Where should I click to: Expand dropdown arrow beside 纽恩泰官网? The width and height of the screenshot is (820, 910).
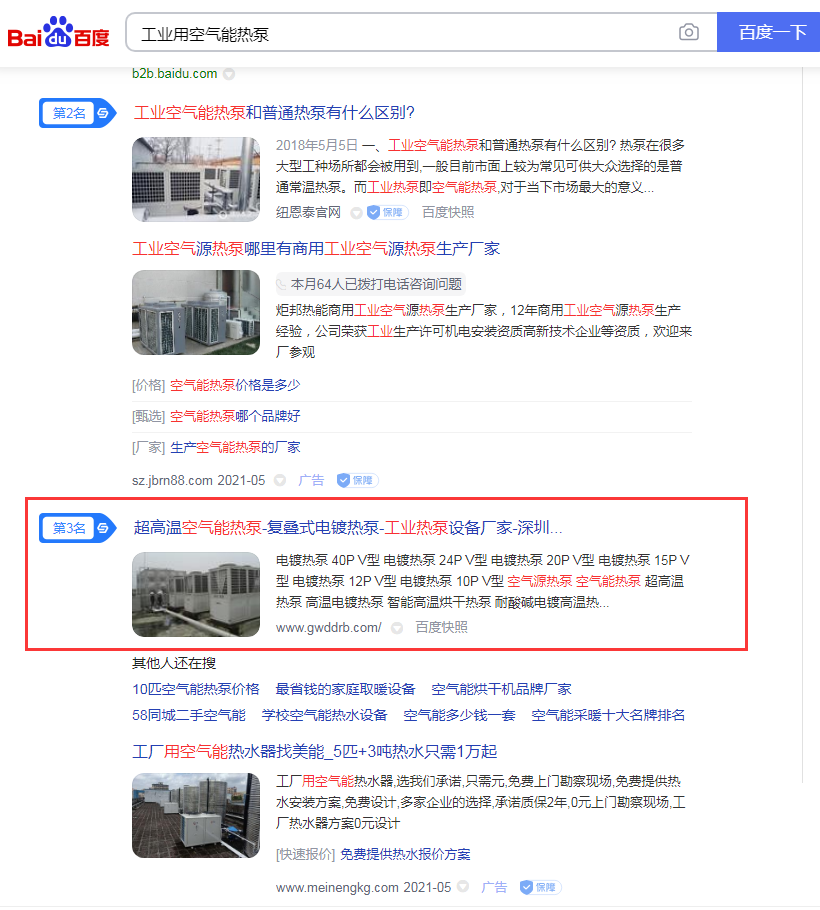click(356, 213)
